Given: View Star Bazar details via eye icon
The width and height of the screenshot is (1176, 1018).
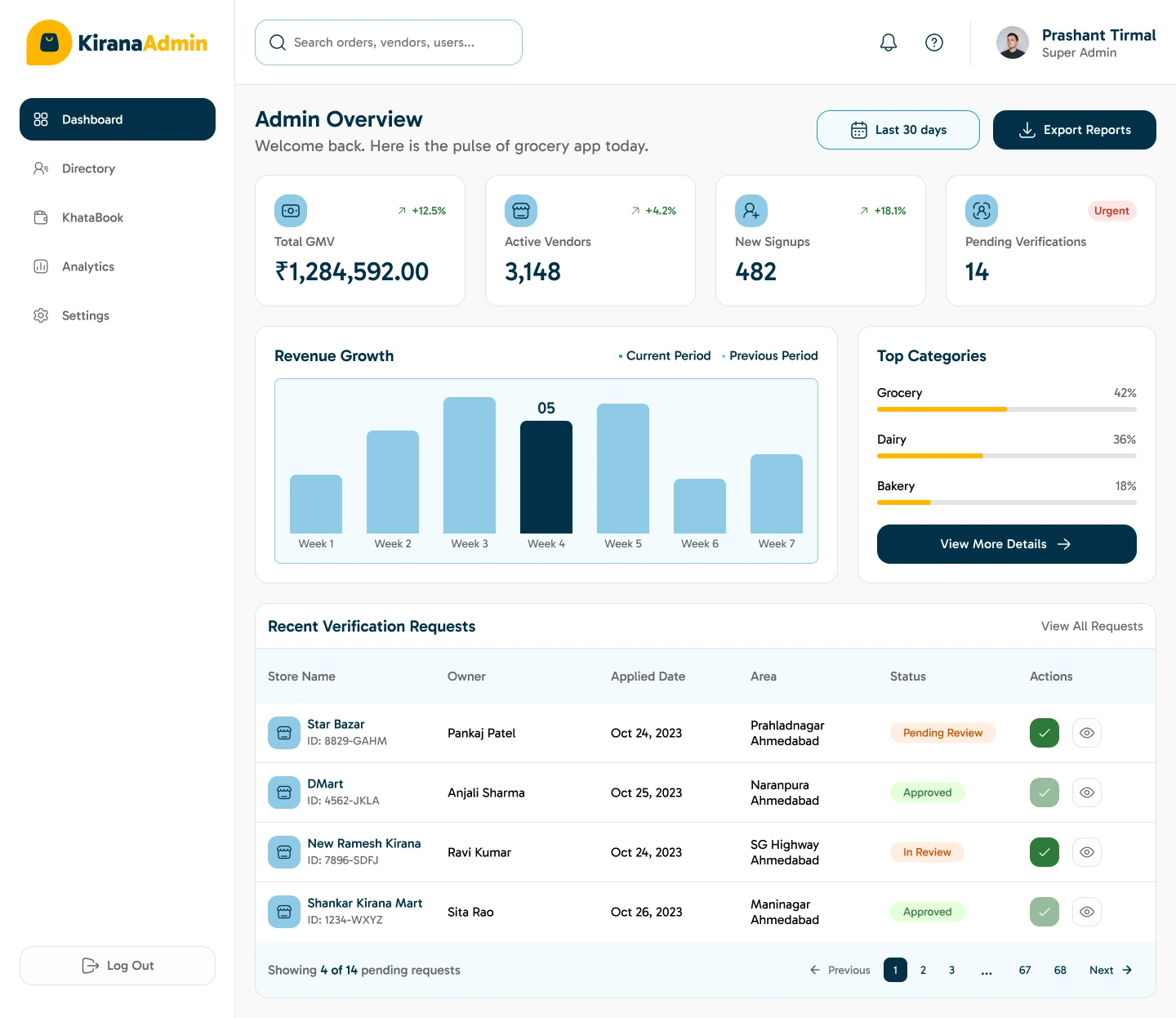Looking at the screenshot, I should [1087, 733].
